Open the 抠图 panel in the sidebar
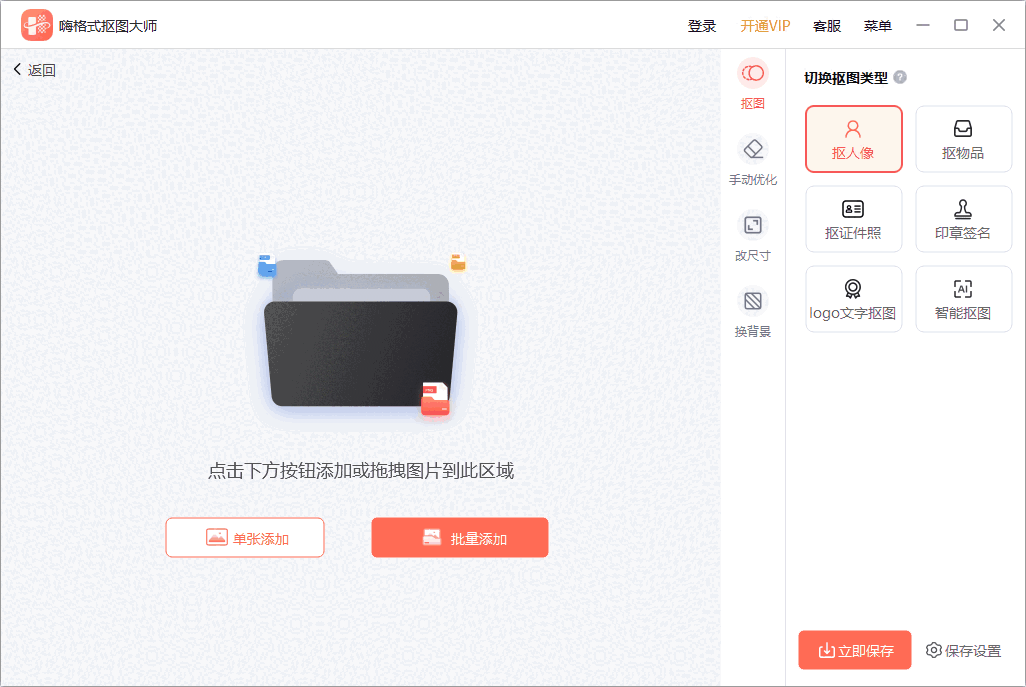This screenshot has height=687, width=1026. (x=752, y=85)
